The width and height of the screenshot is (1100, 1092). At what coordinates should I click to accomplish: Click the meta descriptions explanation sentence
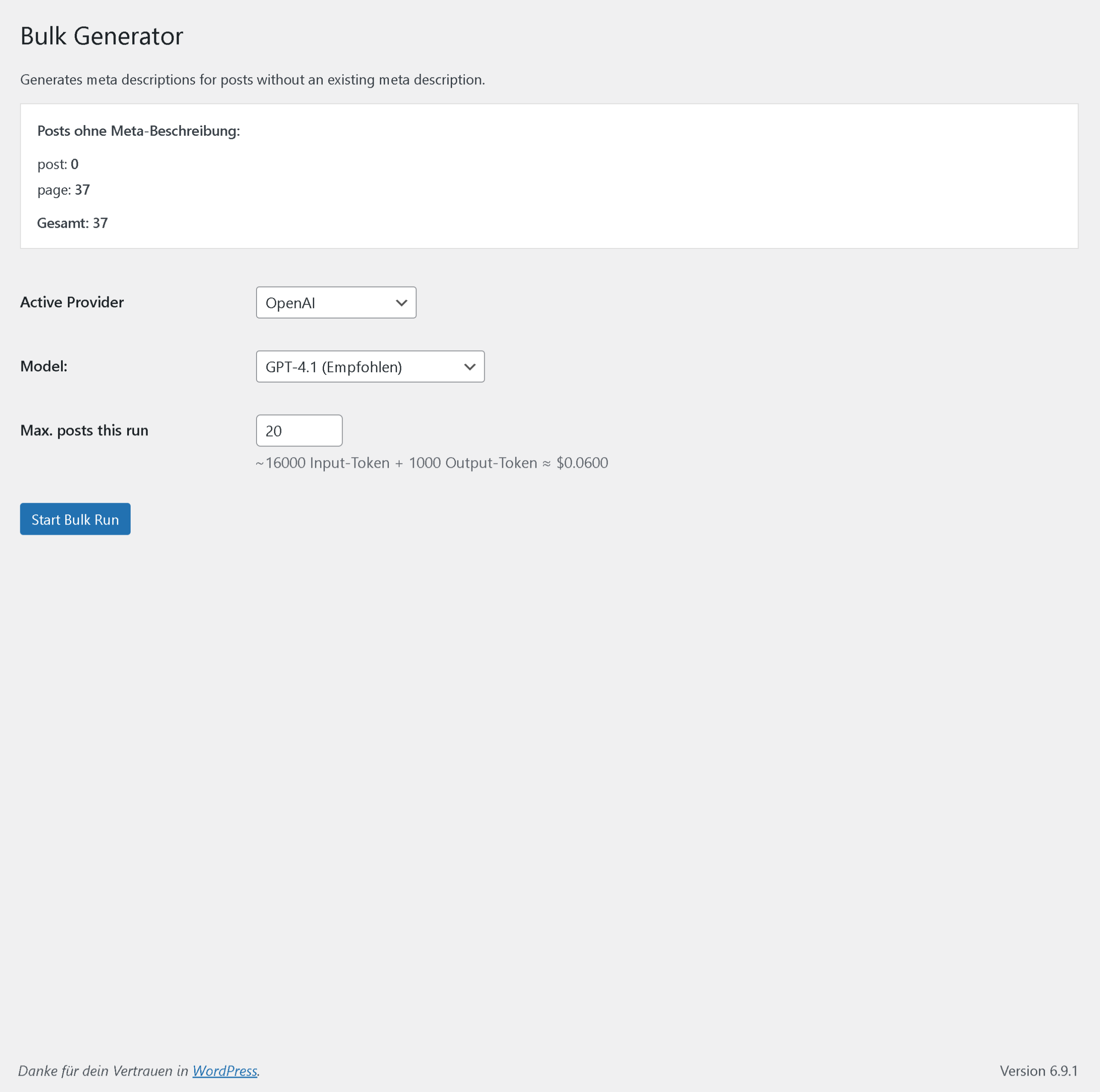[x=252, y=79]
